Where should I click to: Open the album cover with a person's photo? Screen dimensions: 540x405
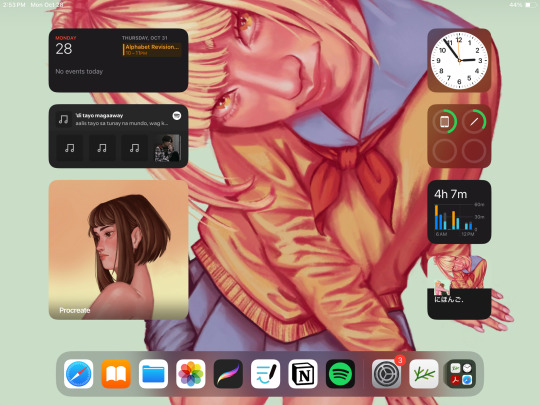click(x=167, y=148)
